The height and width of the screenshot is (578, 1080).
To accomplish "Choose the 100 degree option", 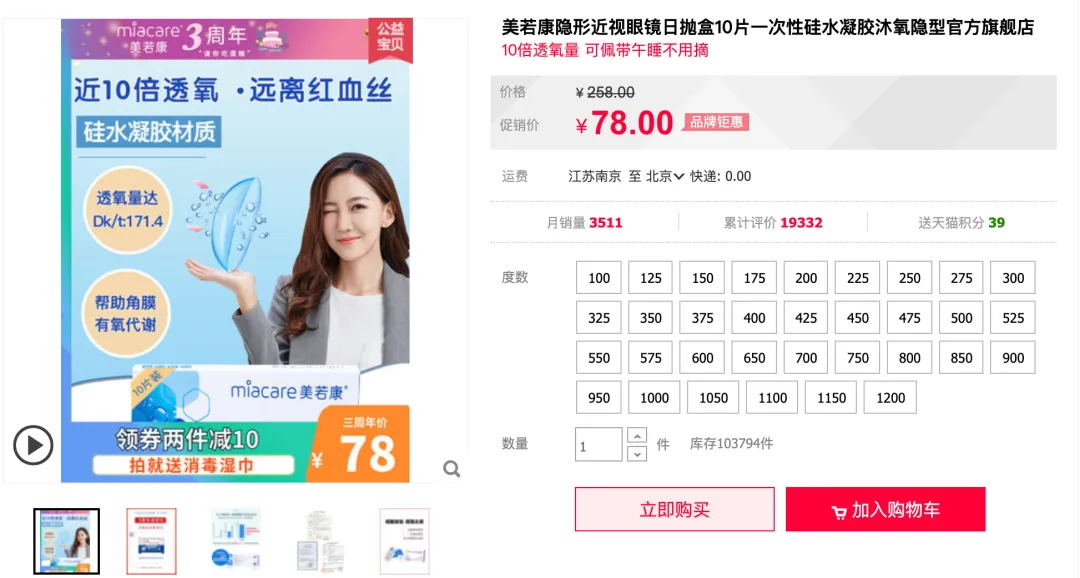I will [x=599, y=278].
